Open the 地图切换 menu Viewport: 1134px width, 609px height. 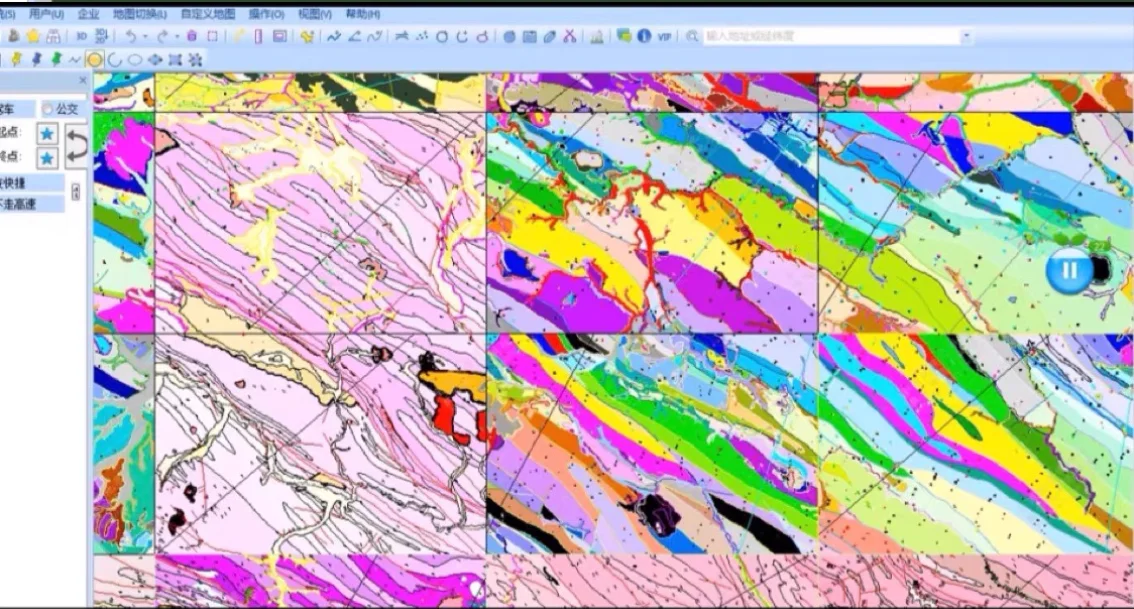[x=139, y=14]
